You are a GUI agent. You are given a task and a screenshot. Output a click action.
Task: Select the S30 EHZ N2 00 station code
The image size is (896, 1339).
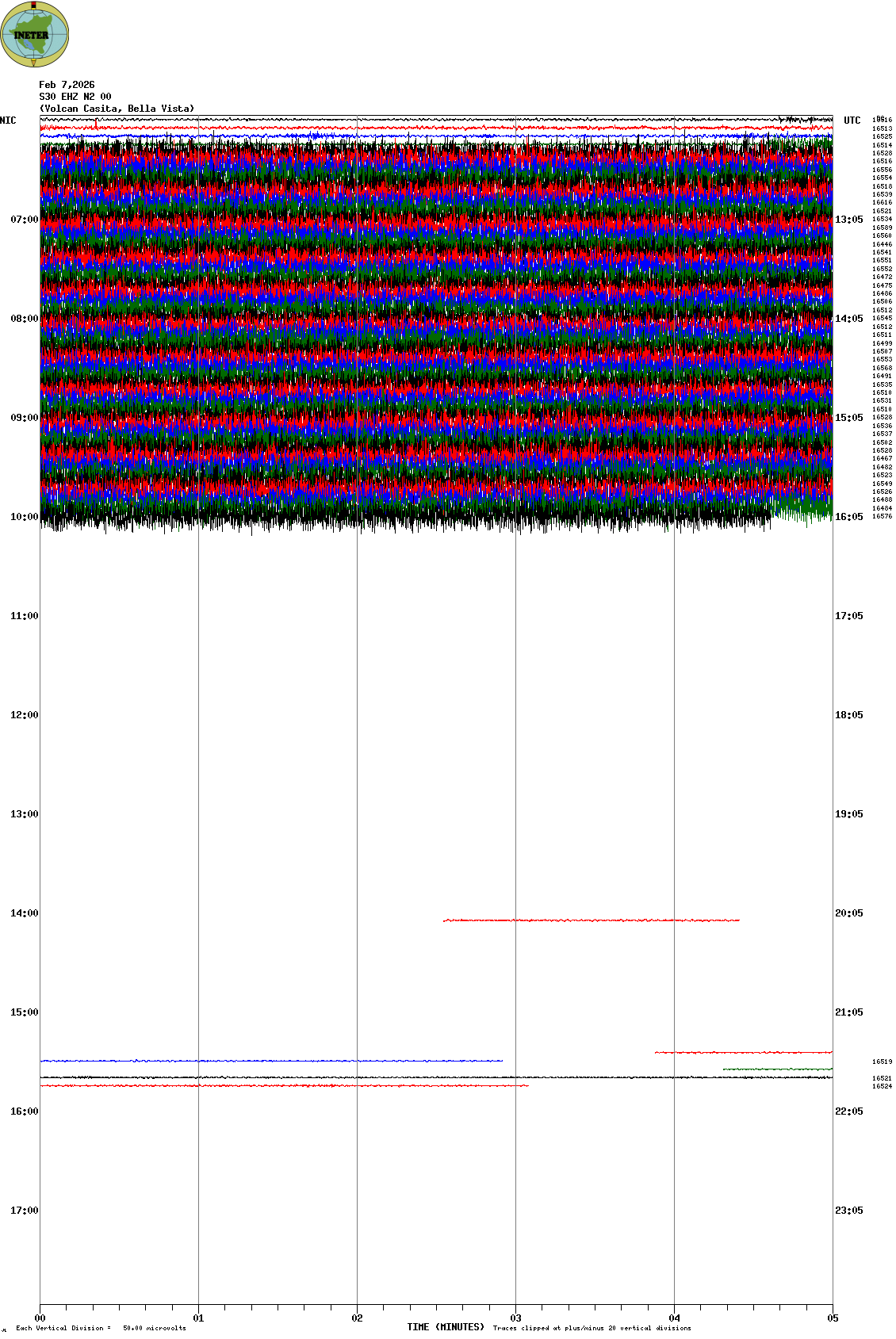point(75,97)
